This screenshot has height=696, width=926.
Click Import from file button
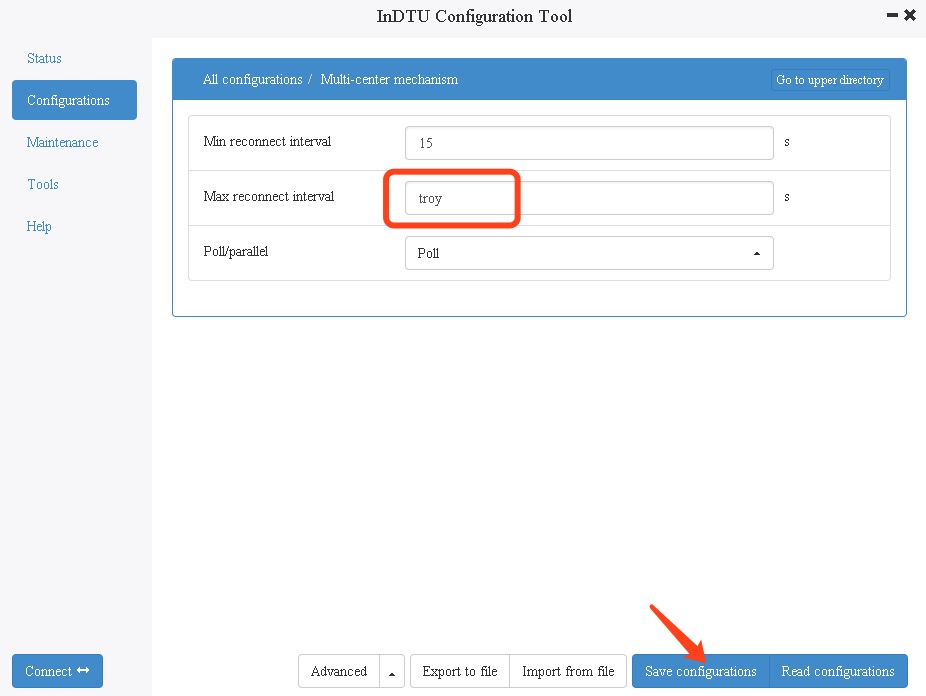(x=568, y=671)
